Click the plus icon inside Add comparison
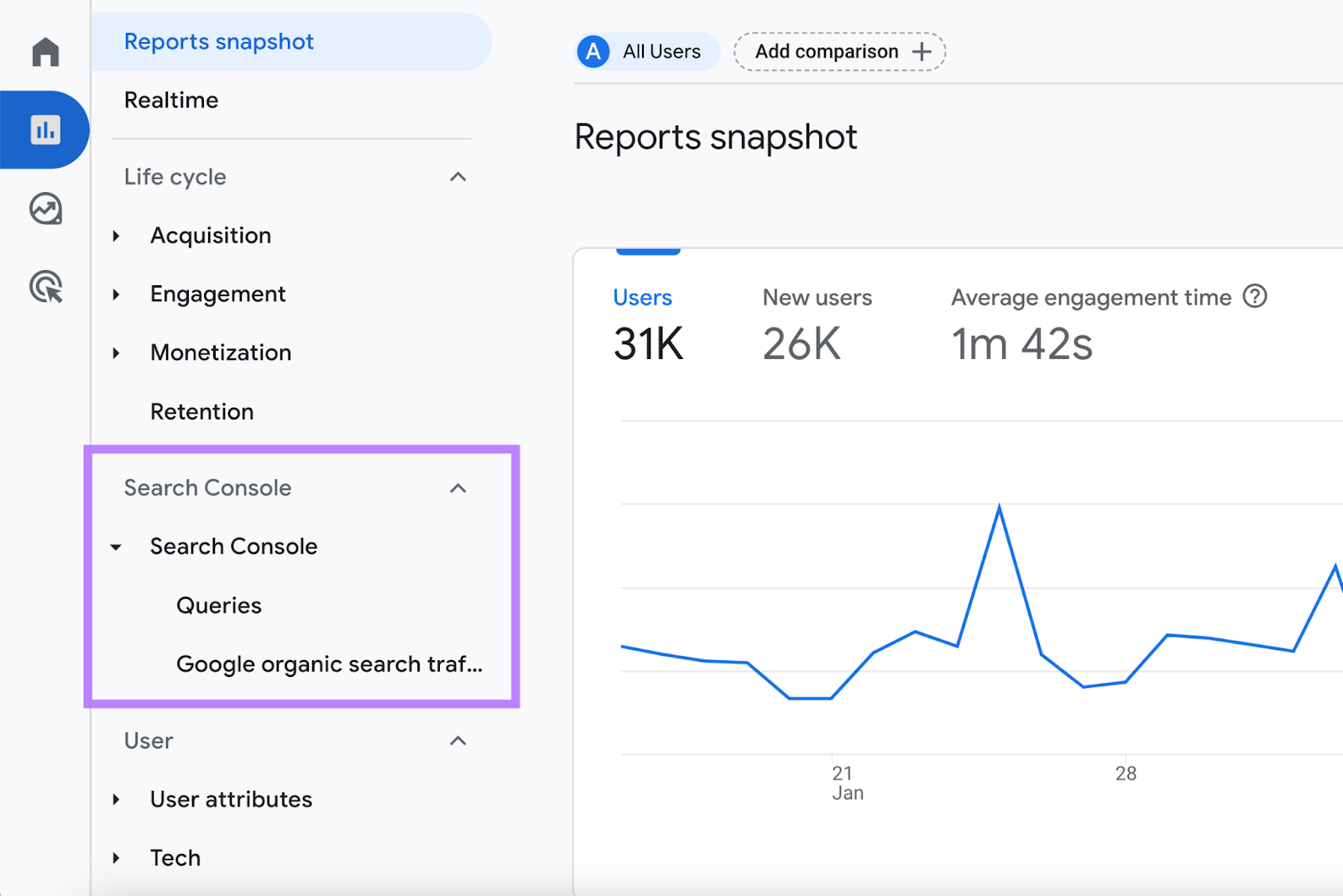Screen dimensions: 1343x896 922,51
